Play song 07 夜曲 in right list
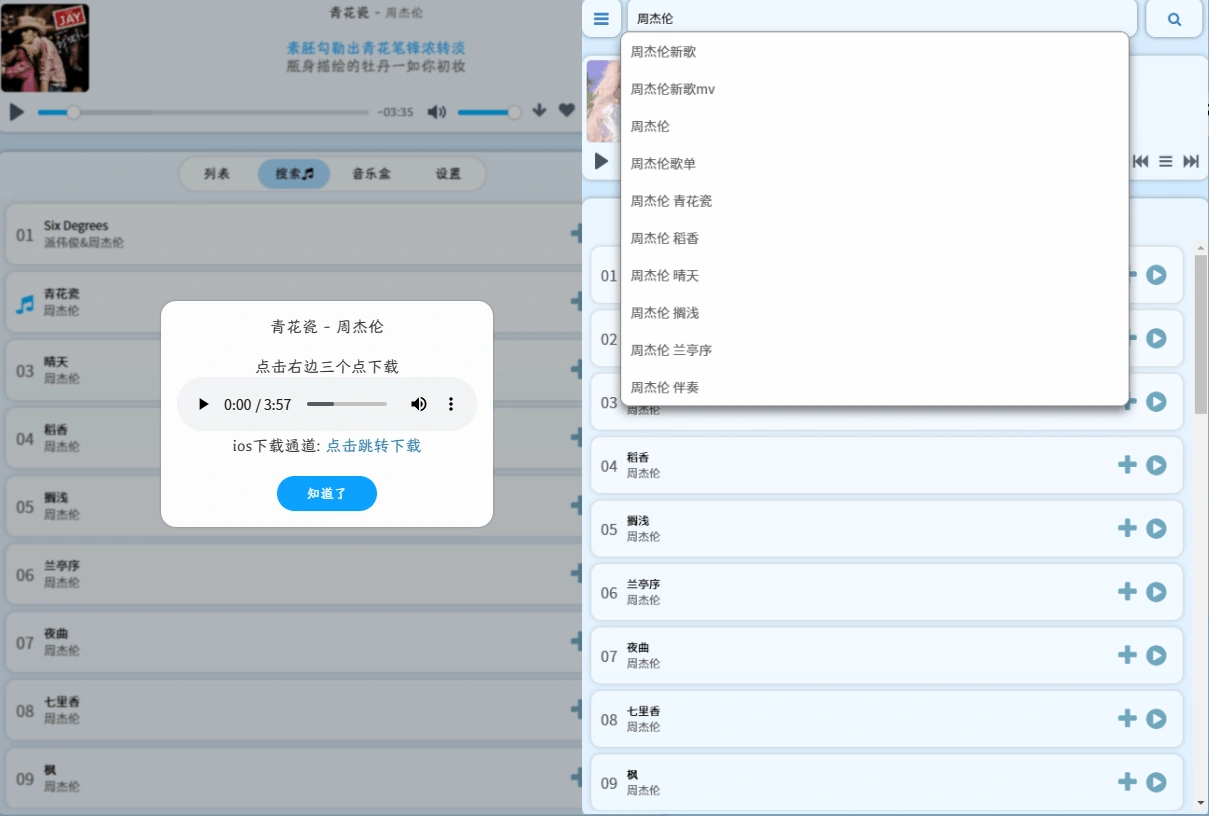The width and height of the screenshot is (1209, 816). click(x=1156, y=655)
